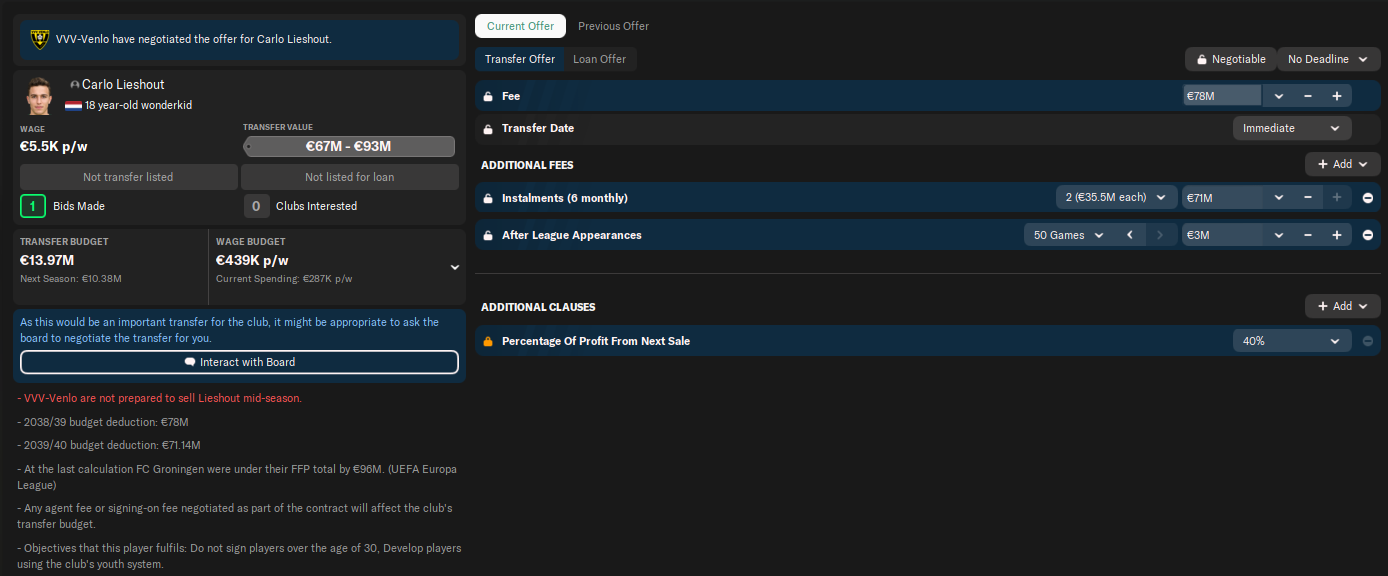This screenshot has height=576, width=1388.
Task: Click the €13.97M transfer budget value
Action: (47, 260)
